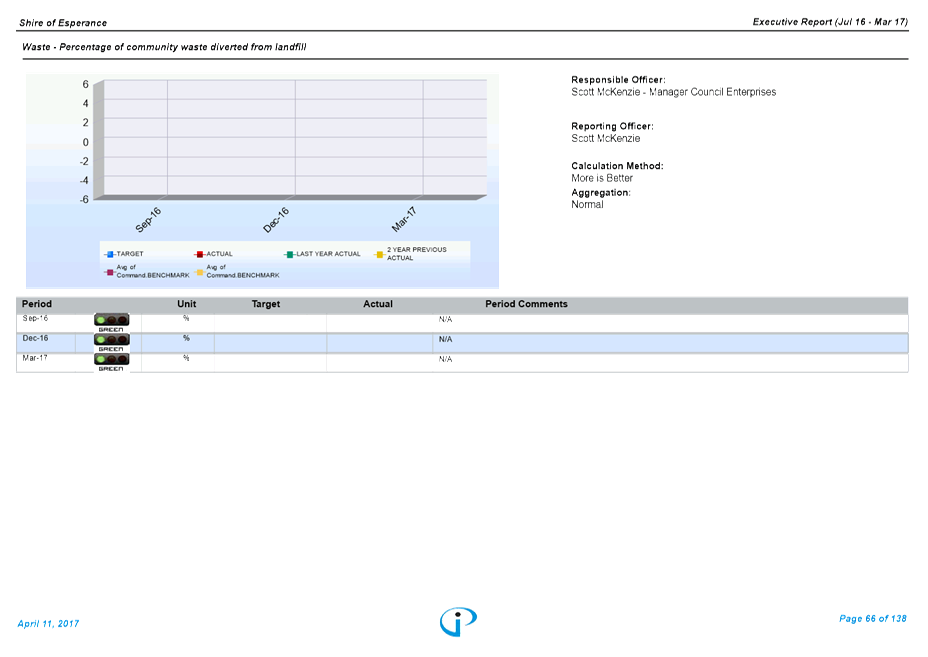This screenshot has width=928, height=657.
Task: Click the blue 'i' logo in footer
Action: [458, 622]
